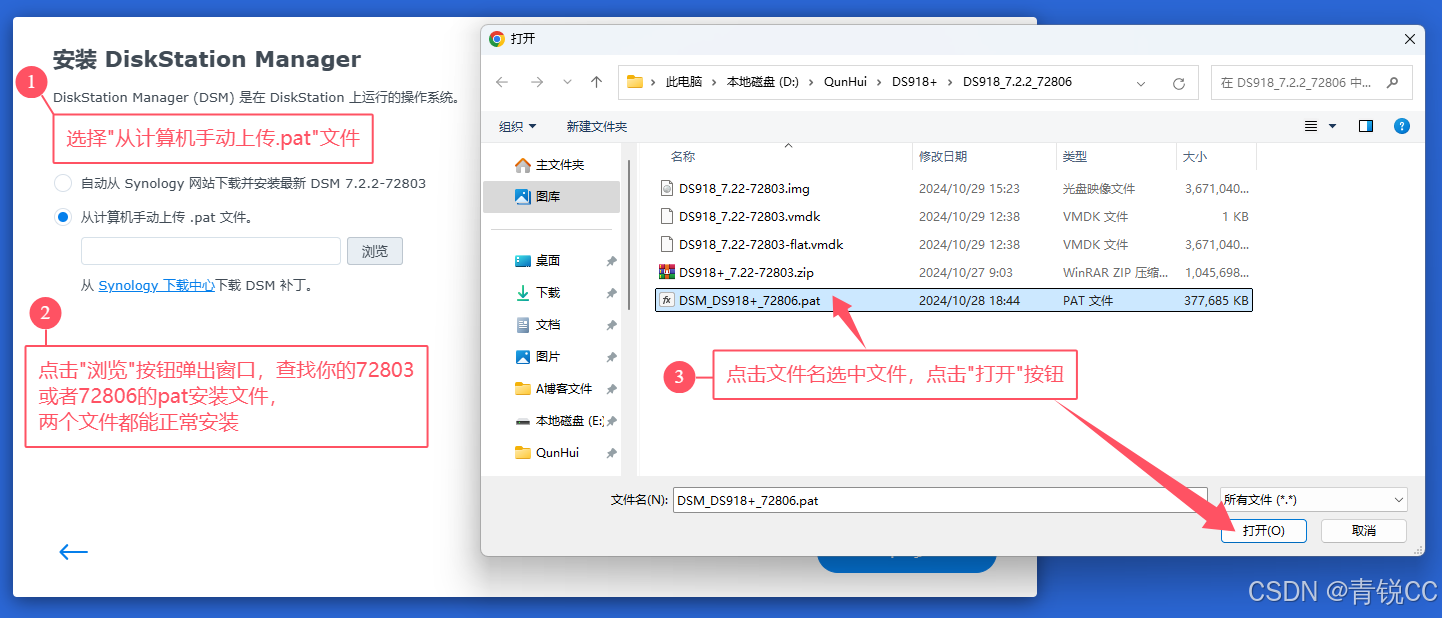Click the WinRAR zip file icon
The width and height of the screenshot is (1442, 618).
click(x=668, y=272)
